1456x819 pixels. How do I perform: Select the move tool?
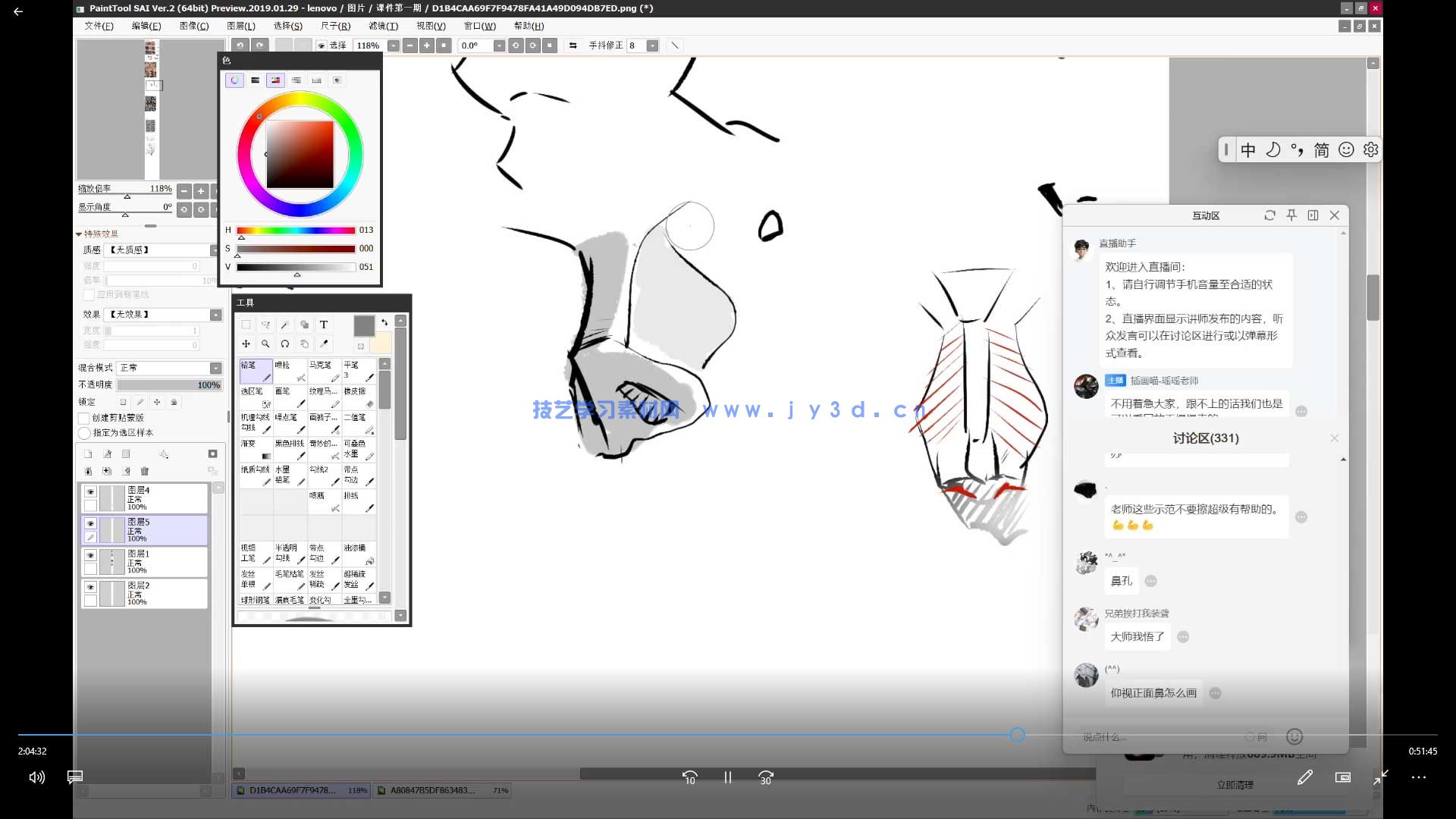click(246, 344)
